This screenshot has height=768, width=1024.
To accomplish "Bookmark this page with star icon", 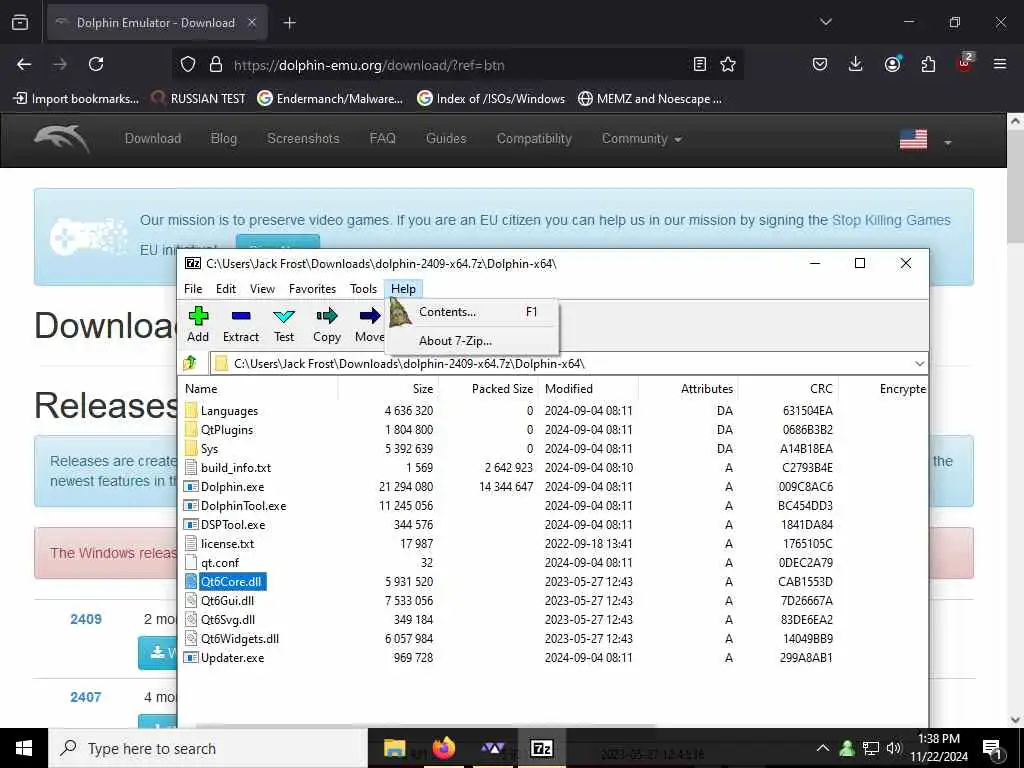I will click(x=728, y=64).
